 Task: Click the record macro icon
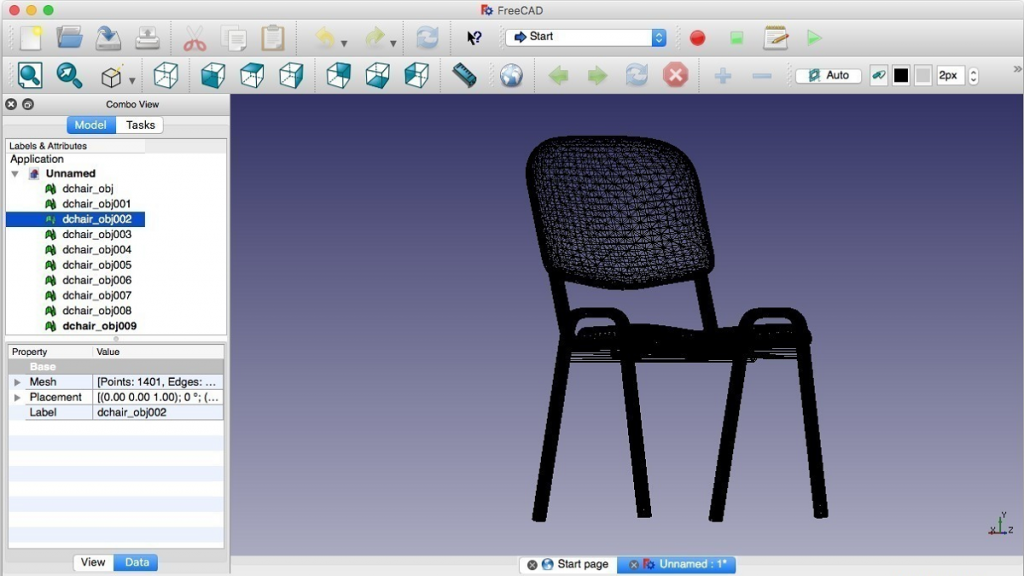click(x=697, y=37)
